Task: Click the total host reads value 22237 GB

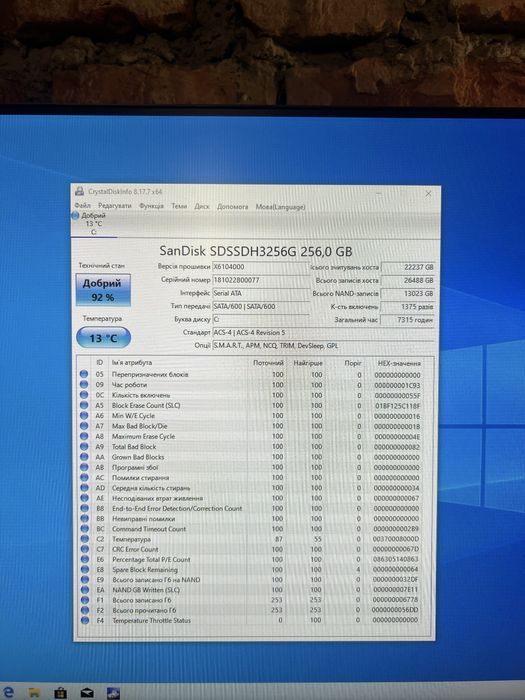Action: [408, 267]
